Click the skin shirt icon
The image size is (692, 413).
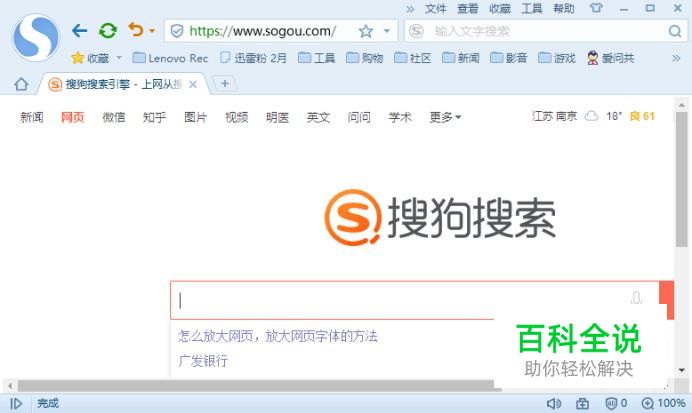pyautogui.click(x=596, y=8)
